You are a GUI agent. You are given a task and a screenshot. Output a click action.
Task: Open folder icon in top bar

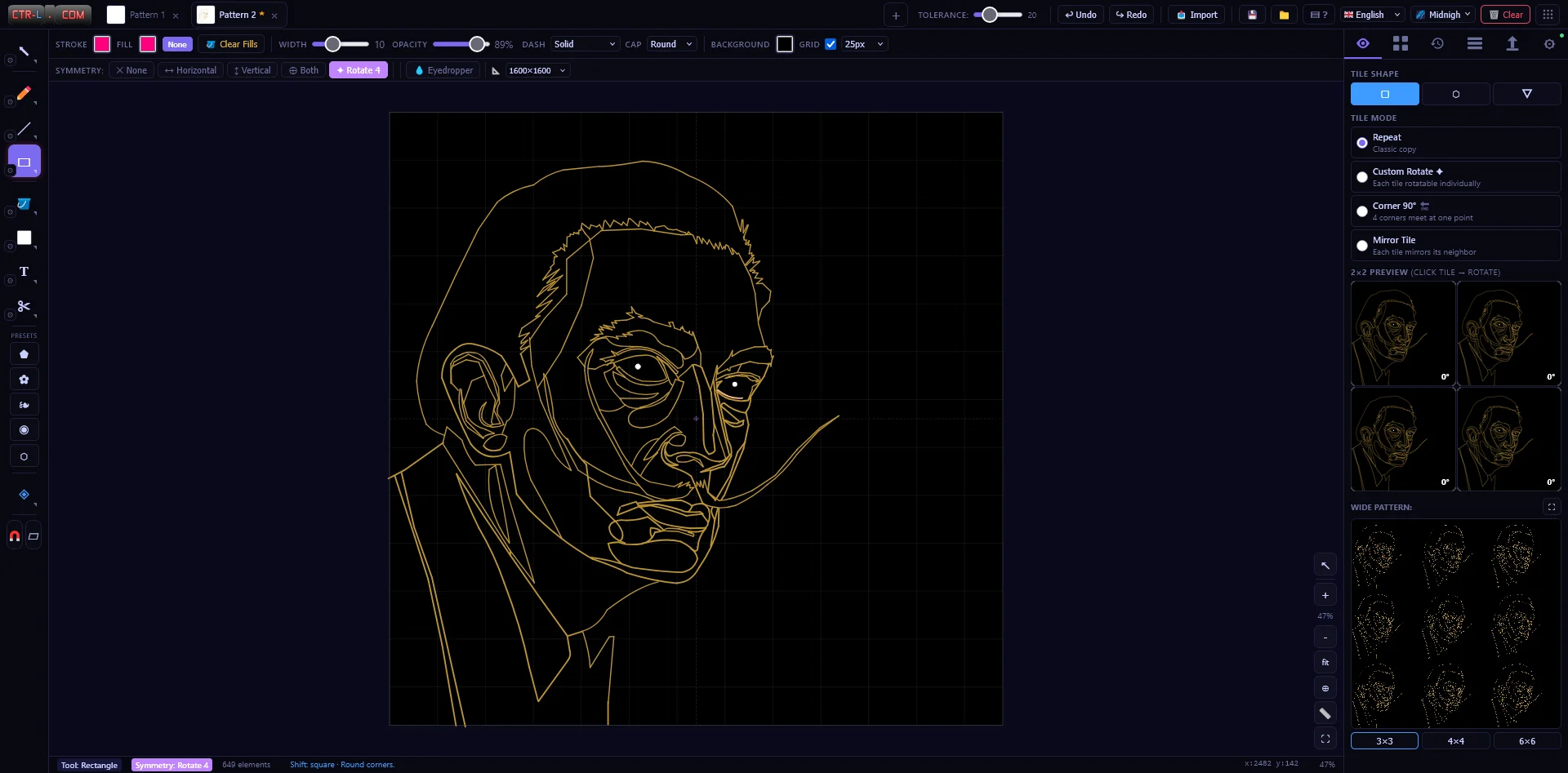1284,15
